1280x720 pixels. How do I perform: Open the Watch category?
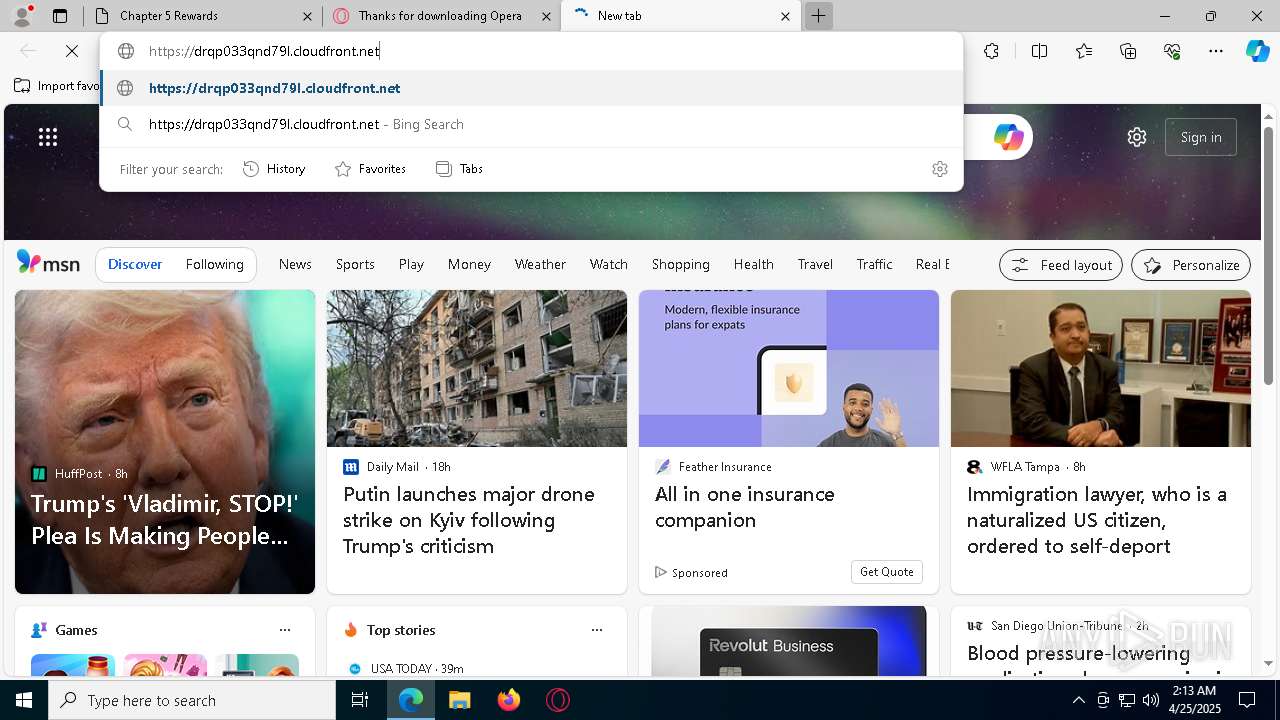[x=608, y=264]
